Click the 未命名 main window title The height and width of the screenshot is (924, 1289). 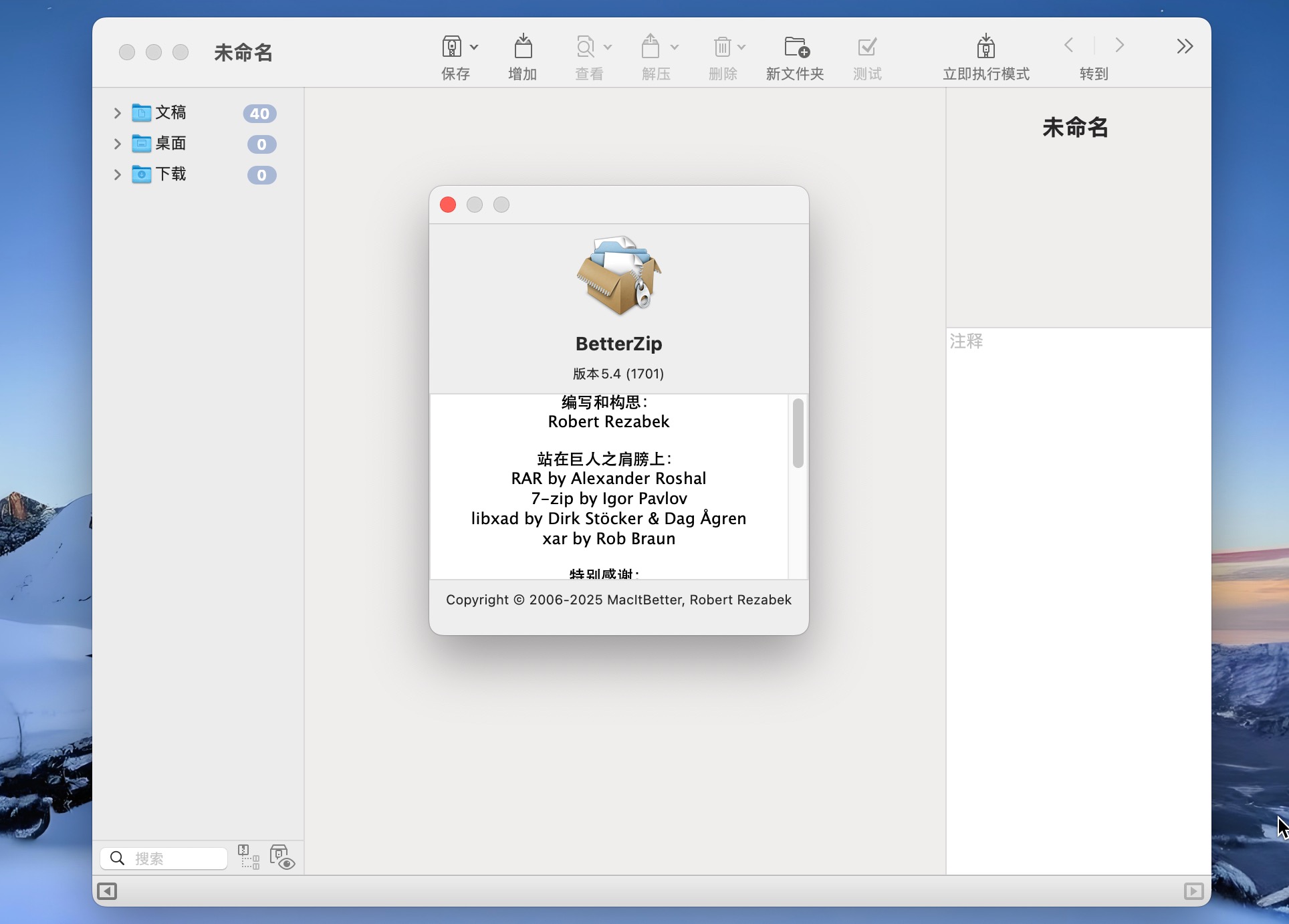tap(243, 52)
